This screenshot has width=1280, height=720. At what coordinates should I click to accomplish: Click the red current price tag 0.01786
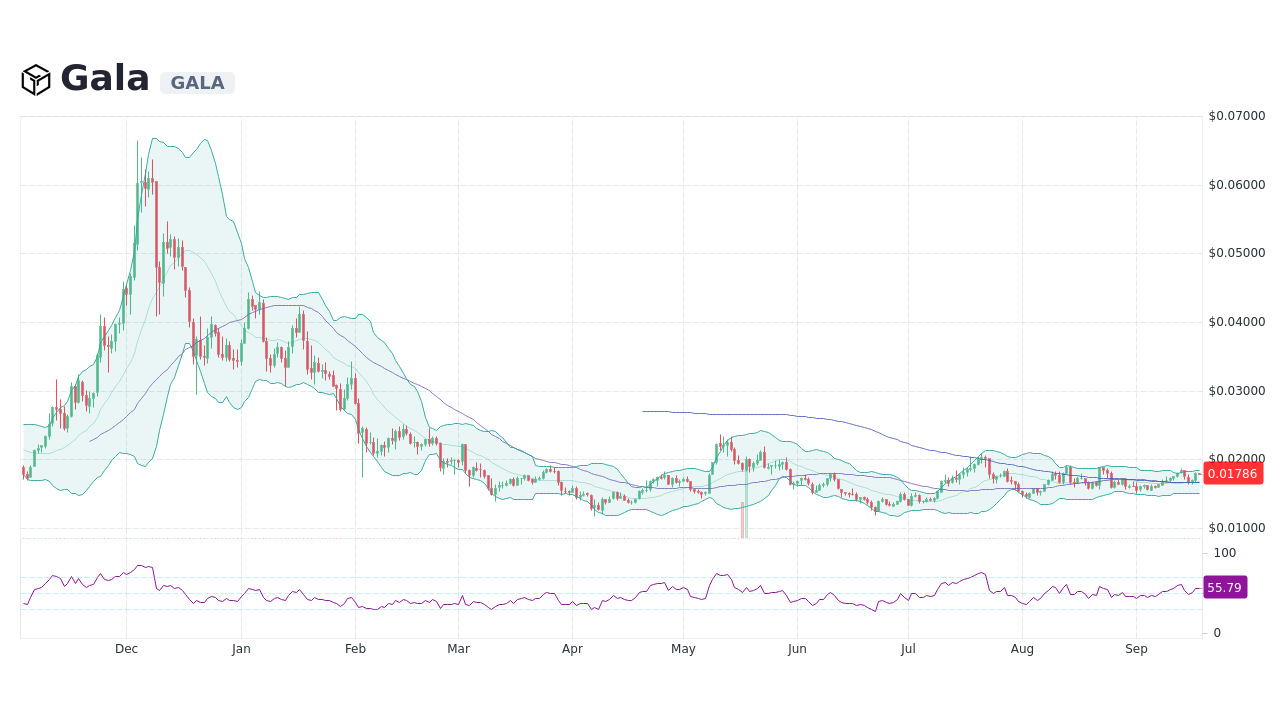tap(1235, 474)
